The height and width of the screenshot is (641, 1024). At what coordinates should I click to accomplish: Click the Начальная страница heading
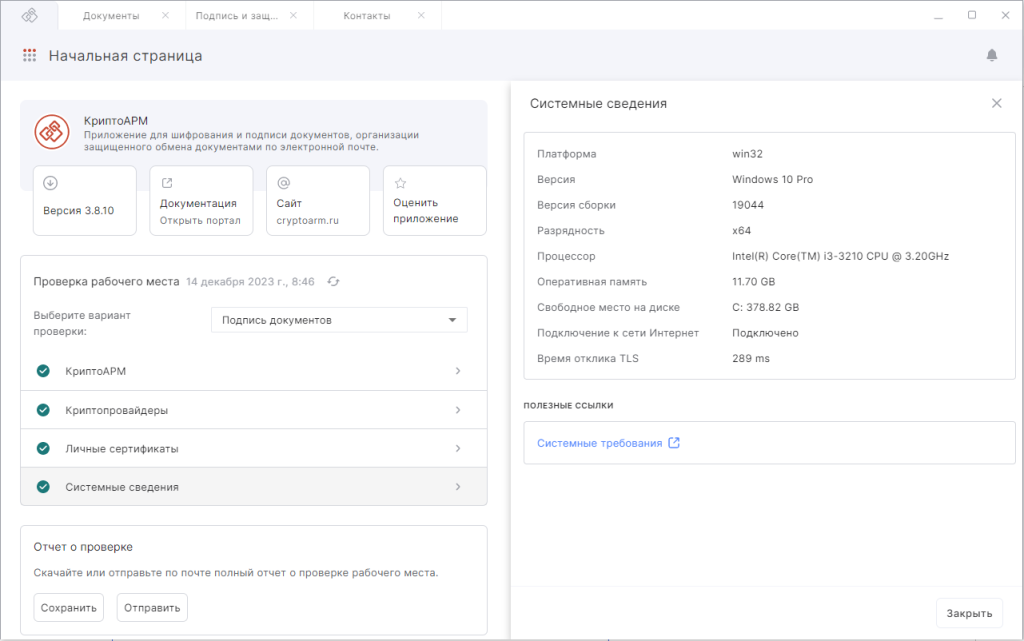[x=125, y=56]
